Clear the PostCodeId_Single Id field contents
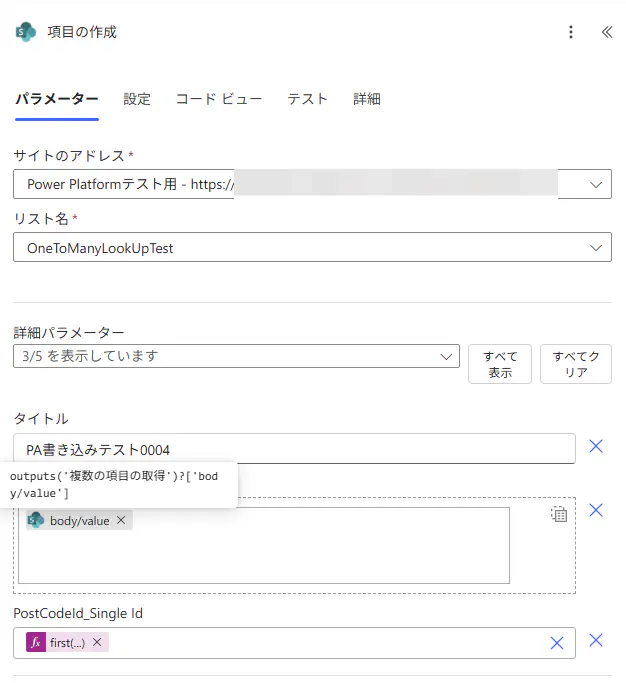Viewport: 626px width, 683px height. [557, 643]
